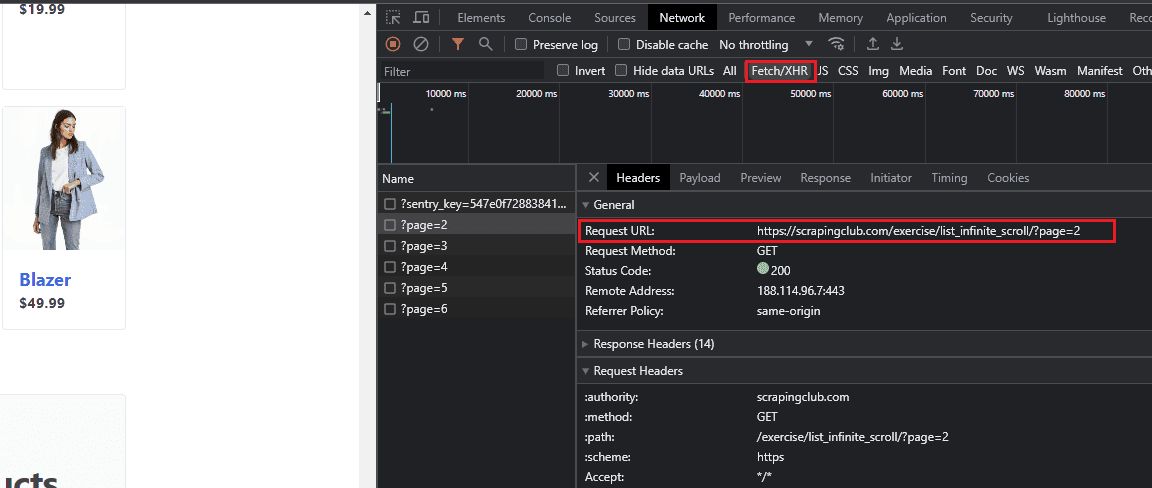The height and width of the screenshot is (488, 1152).
Task: Open the Lighthouse panel
Action: [1076, 18]
